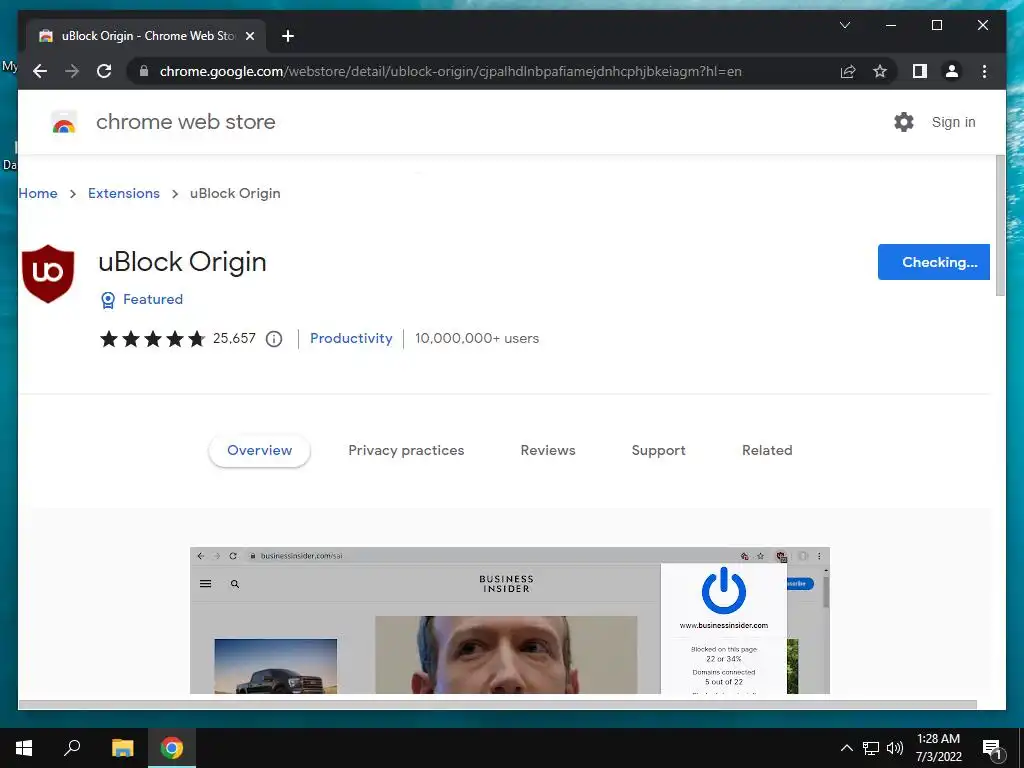Image resolution: width=1024 pixels, height=768 pixels.
Task: Close the uBlock Origin tab
Action: (x=249, y=36)
